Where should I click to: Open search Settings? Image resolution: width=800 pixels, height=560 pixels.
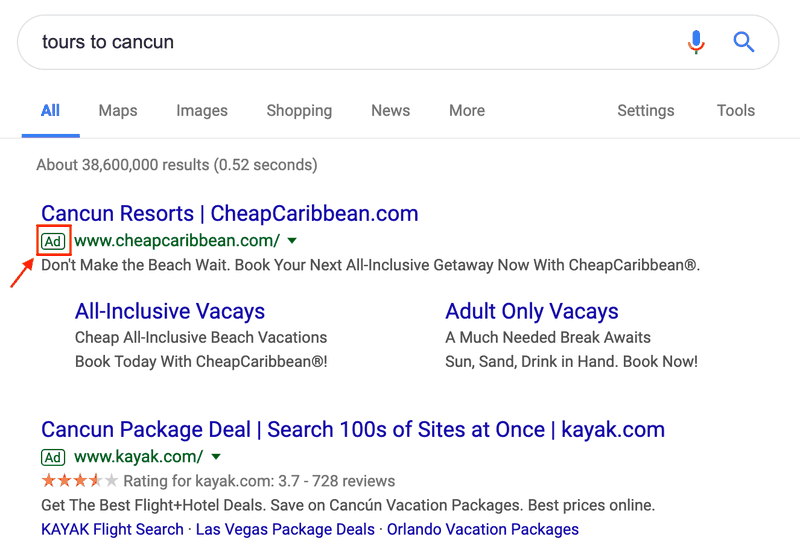pos(645,111)
